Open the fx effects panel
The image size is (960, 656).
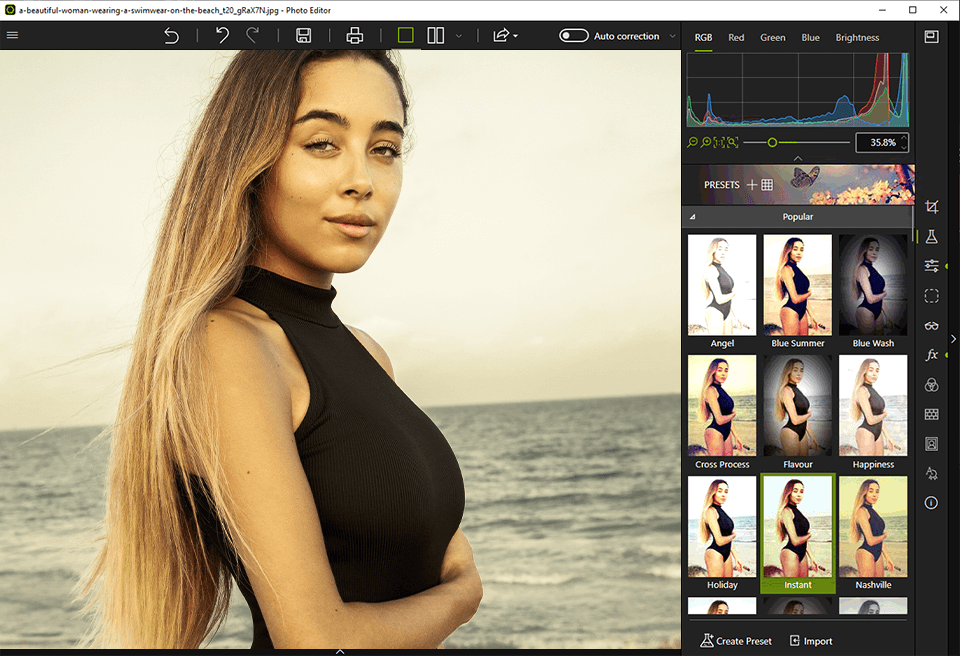(931, 355)
